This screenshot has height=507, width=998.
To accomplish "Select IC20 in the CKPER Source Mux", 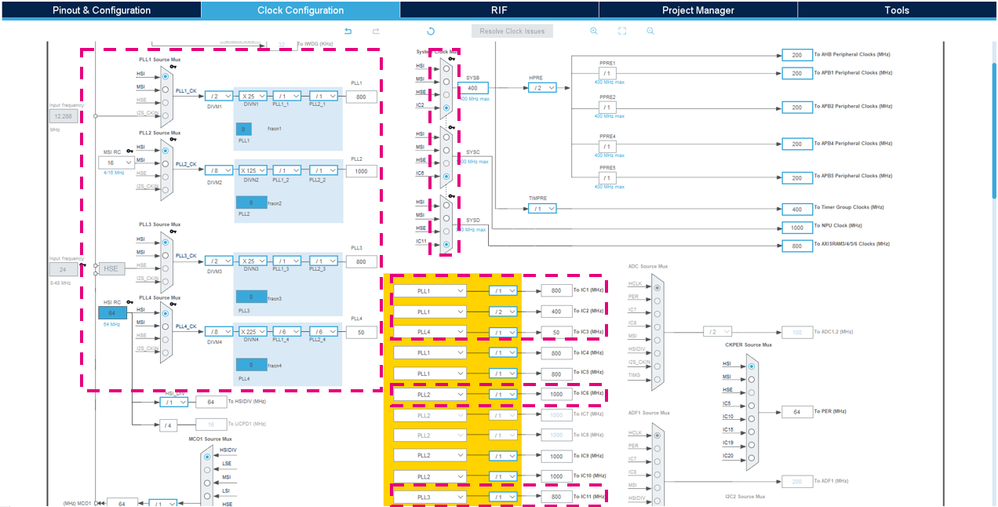I will click(752, 458).
